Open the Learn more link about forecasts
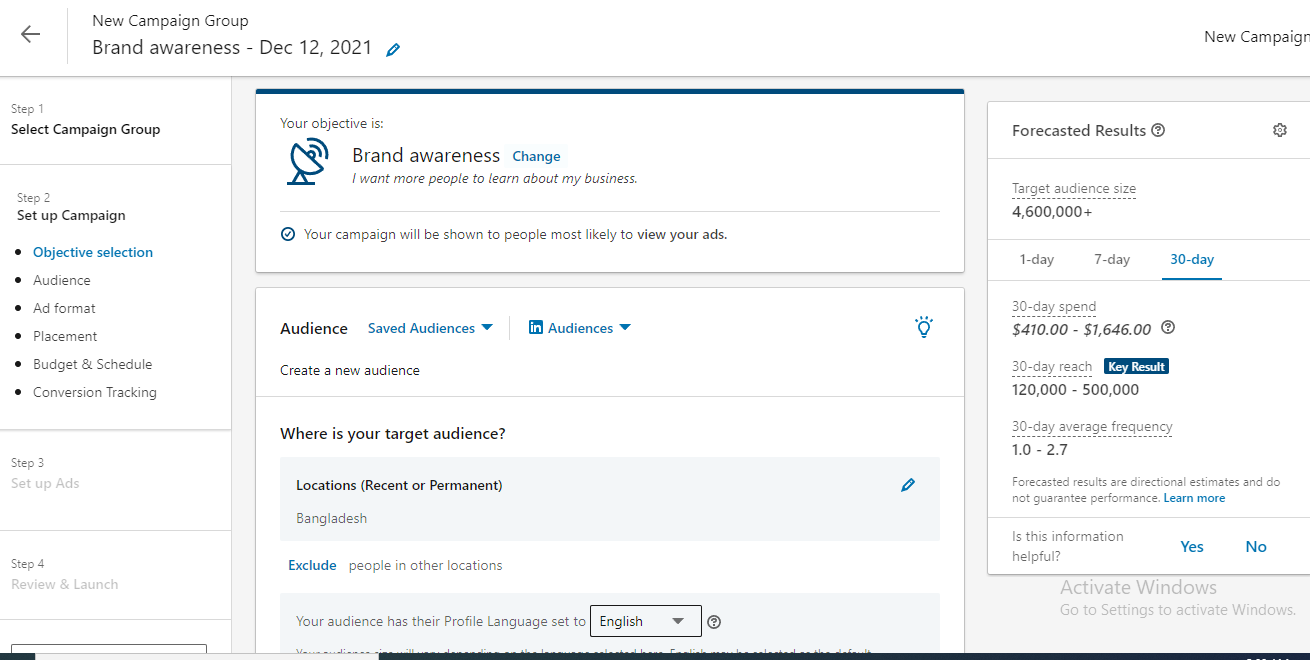Viewport: 1310px width, 660px height. tap(1194, 497)
